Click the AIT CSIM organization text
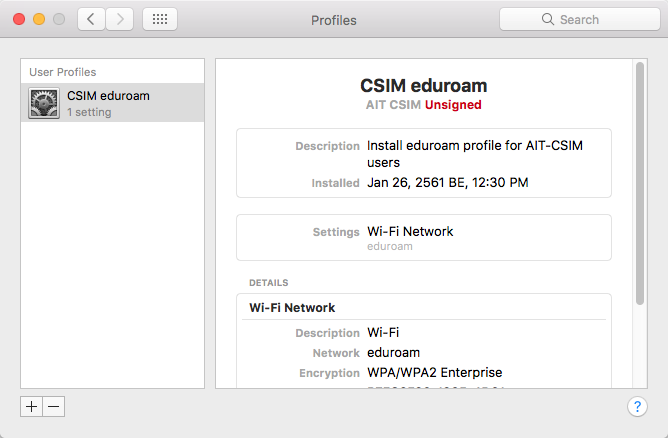668x438 pixels. 393,105
